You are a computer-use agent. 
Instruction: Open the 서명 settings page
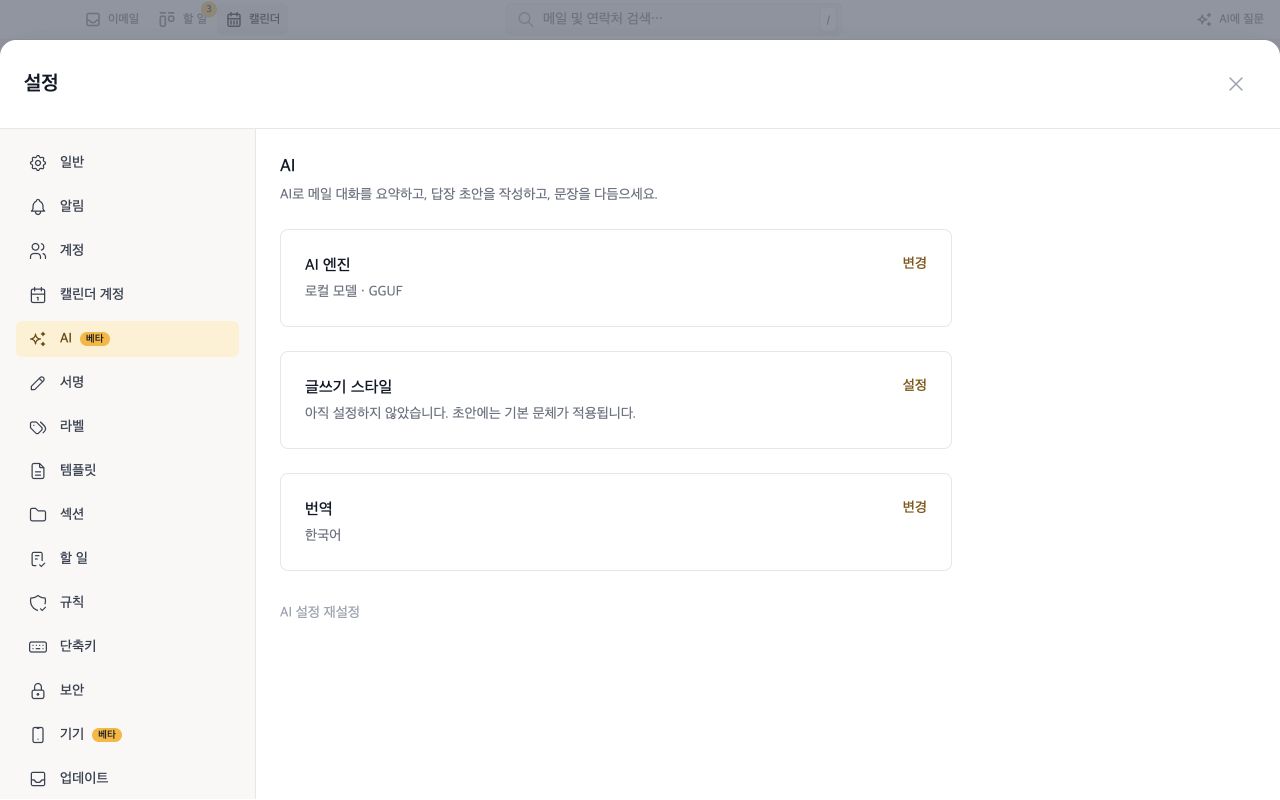click(127, 382)
